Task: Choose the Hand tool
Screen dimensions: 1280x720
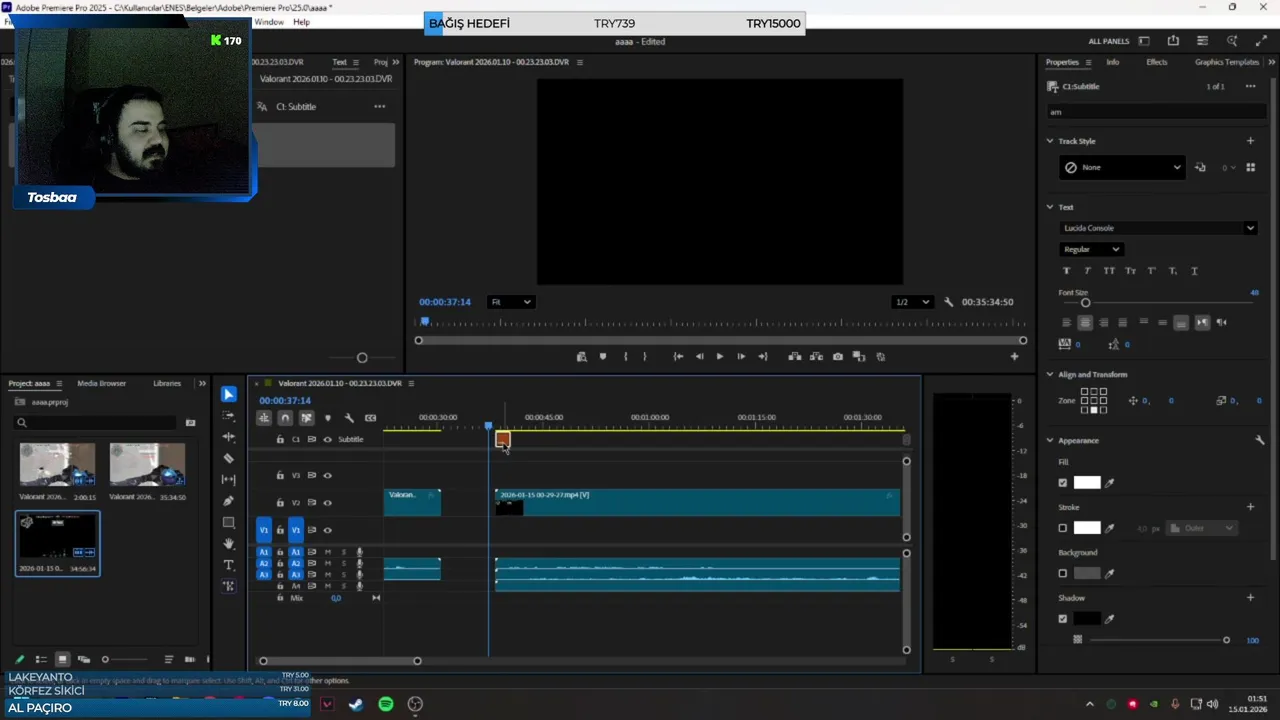Action: [229, 543]
